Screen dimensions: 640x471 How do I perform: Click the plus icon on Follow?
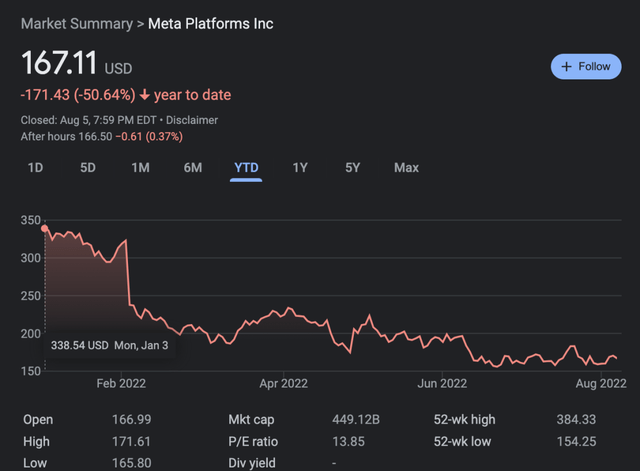point(566,66)
